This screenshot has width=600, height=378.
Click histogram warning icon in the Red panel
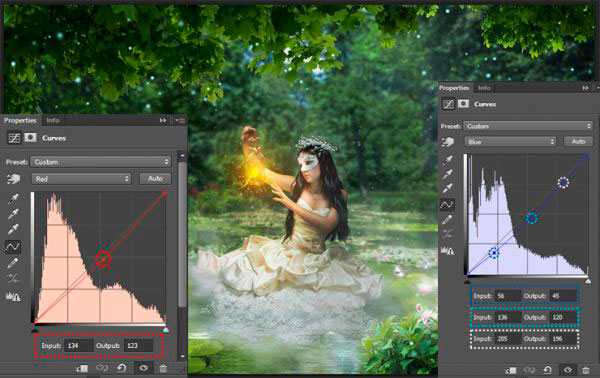[13, 296]
